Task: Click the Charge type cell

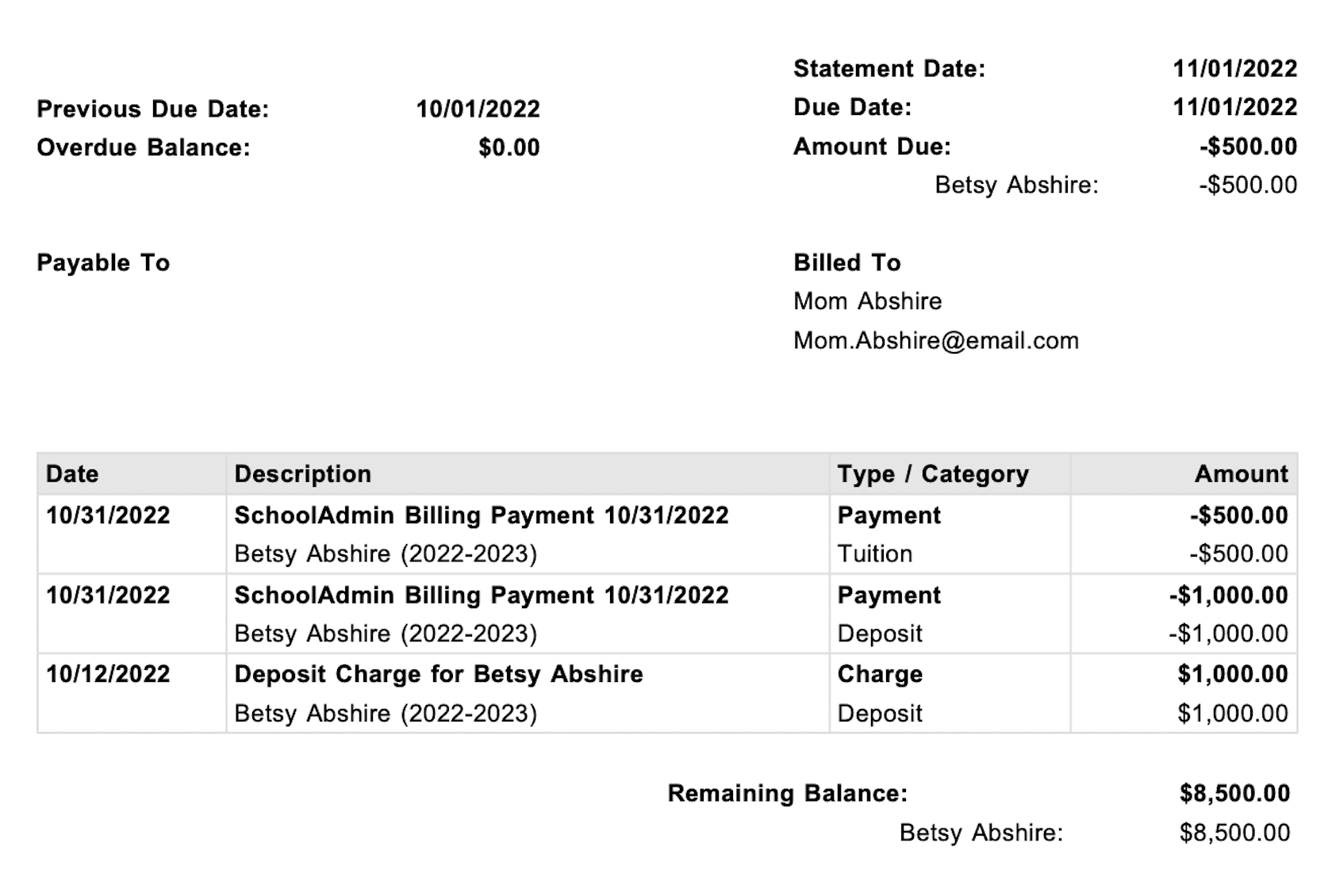Action: (880, 674)
